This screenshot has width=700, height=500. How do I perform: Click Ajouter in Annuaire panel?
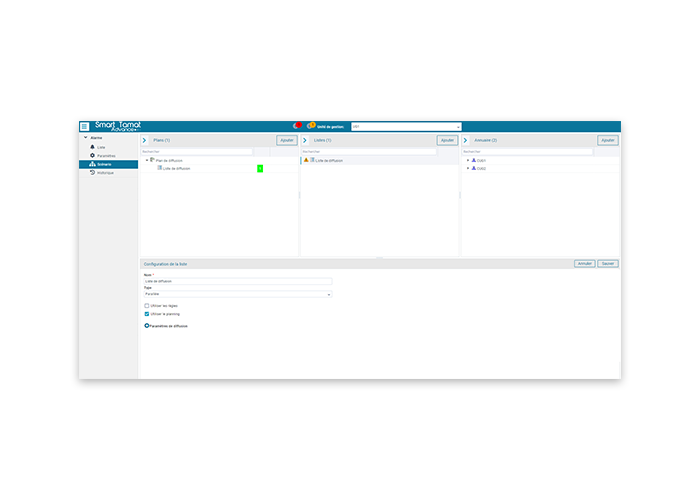[608, 140]
